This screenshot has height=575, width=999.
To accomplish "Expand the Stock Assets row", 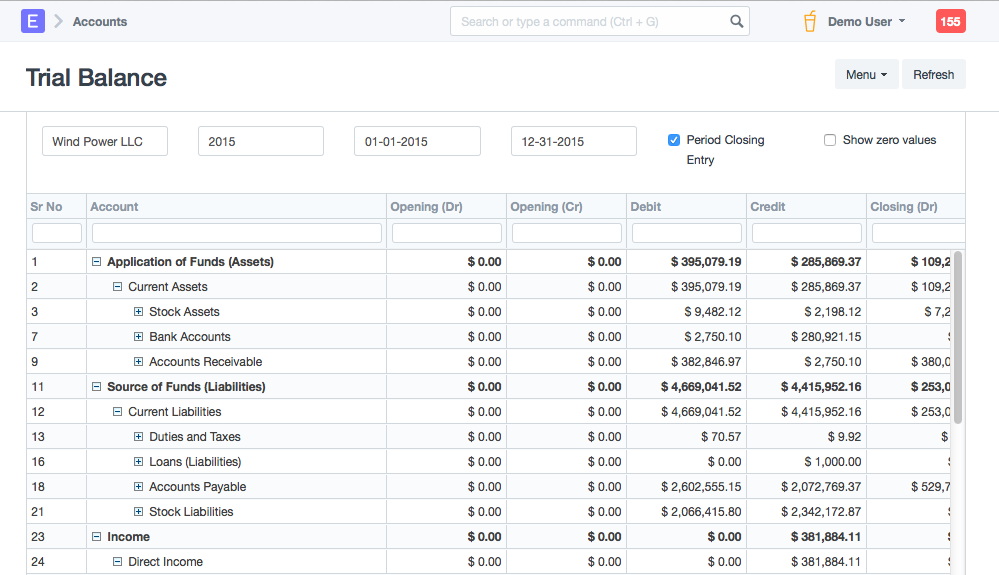I will pyautogui.click(x=139, y=312).
